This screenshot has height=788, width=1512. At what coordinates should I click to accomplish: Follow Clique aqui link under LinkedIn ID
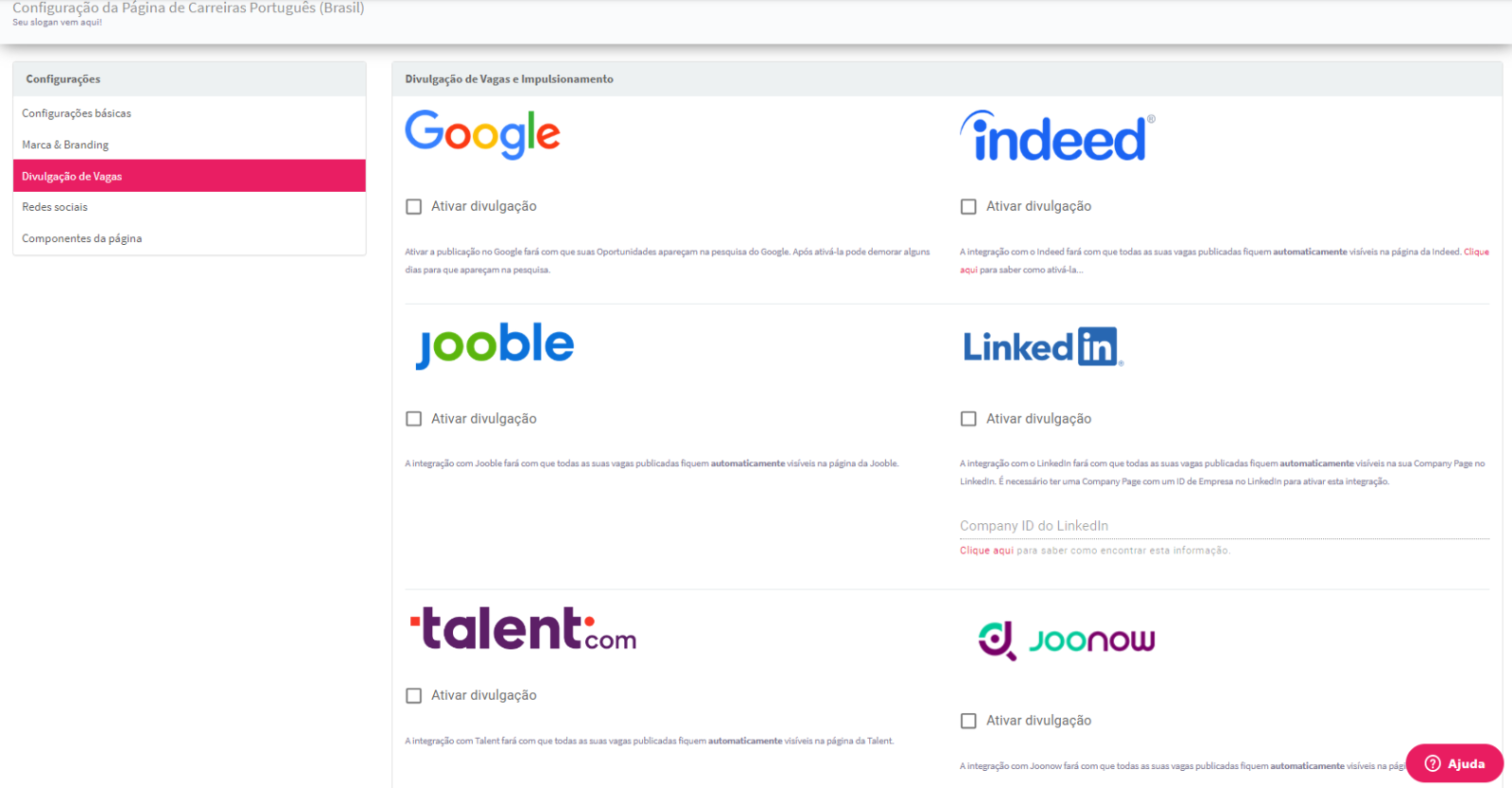pyautogui.click(x=987, y=551)
